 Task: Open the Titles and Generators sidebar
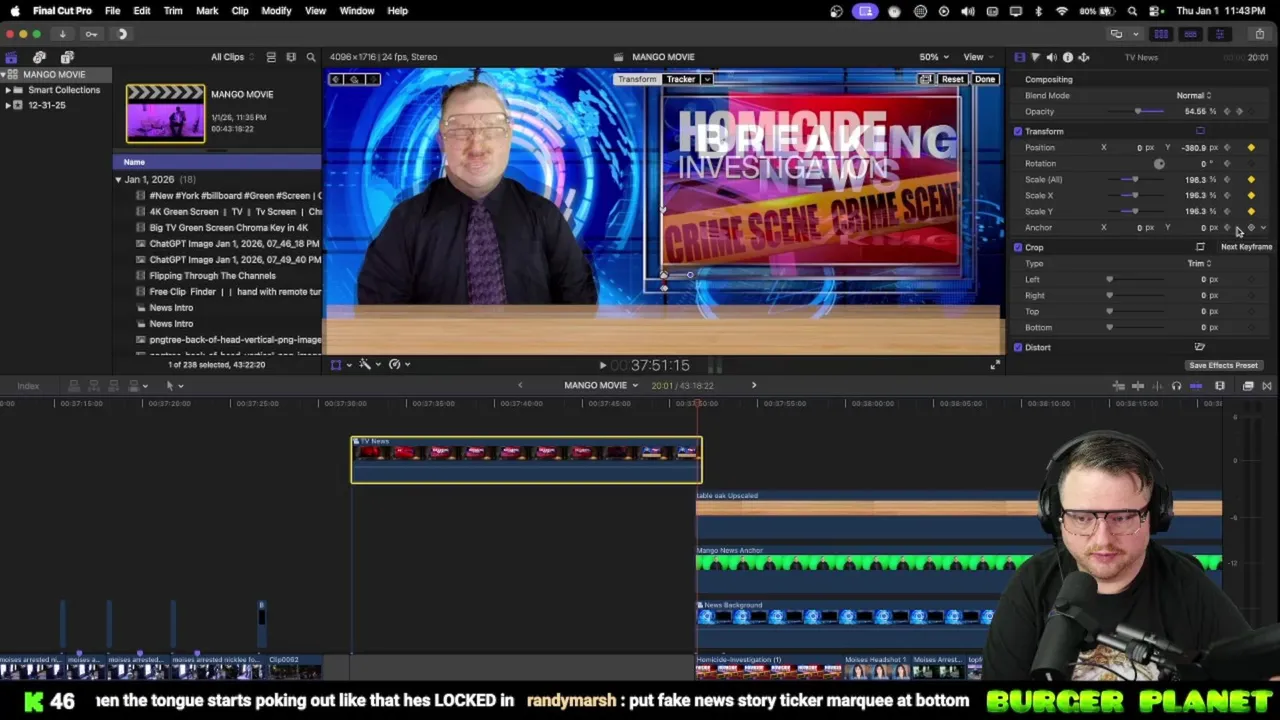(67, 57)
